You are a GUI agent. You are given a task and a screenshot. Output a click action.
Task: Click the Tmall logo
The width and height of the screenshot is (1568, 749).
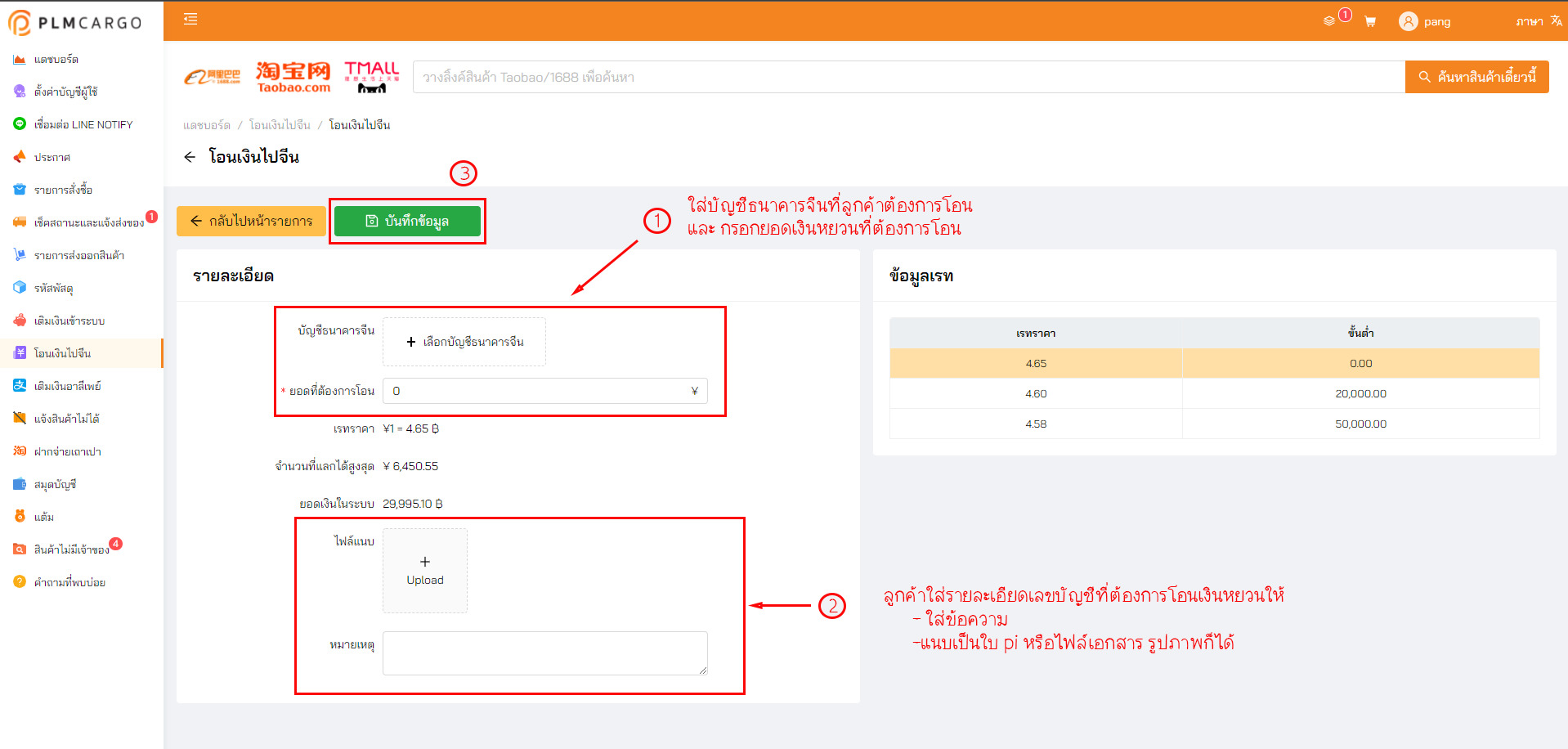[x=372, y=77]
